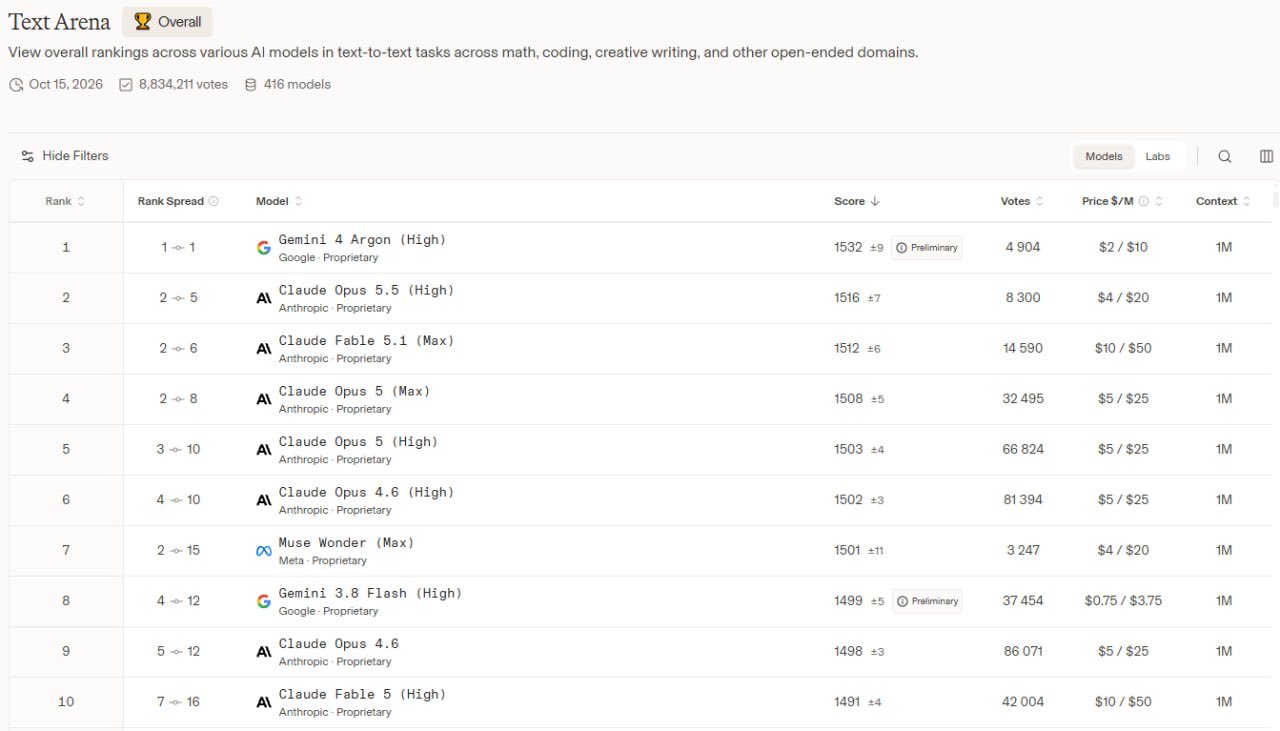Sort the table by Context column
The height and width of the screenshot is (731, 1280).
[1223, 201]
